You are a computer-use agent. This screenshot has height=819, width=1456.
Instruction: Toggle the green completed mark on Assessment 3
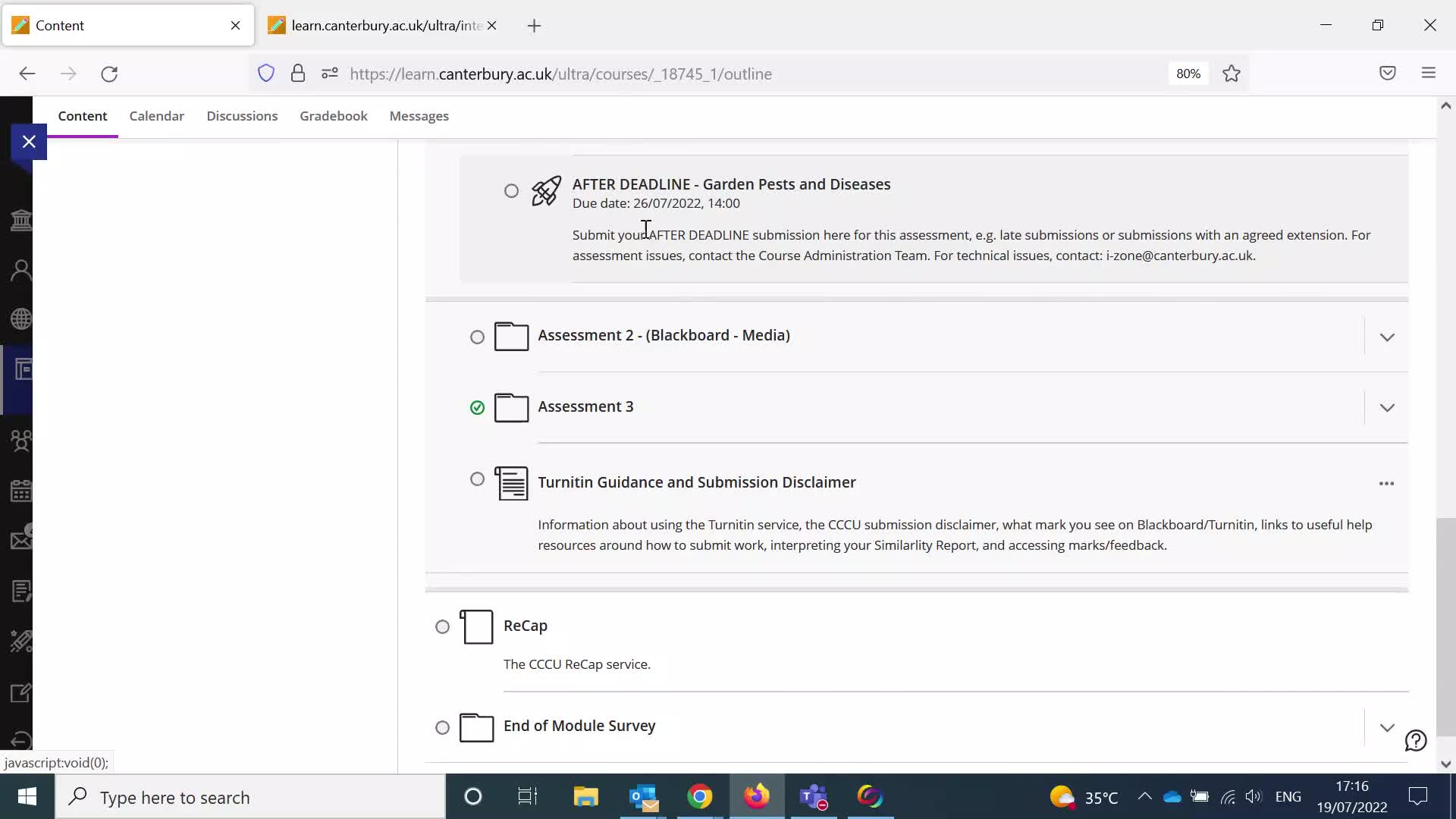(x=477, y=408)
